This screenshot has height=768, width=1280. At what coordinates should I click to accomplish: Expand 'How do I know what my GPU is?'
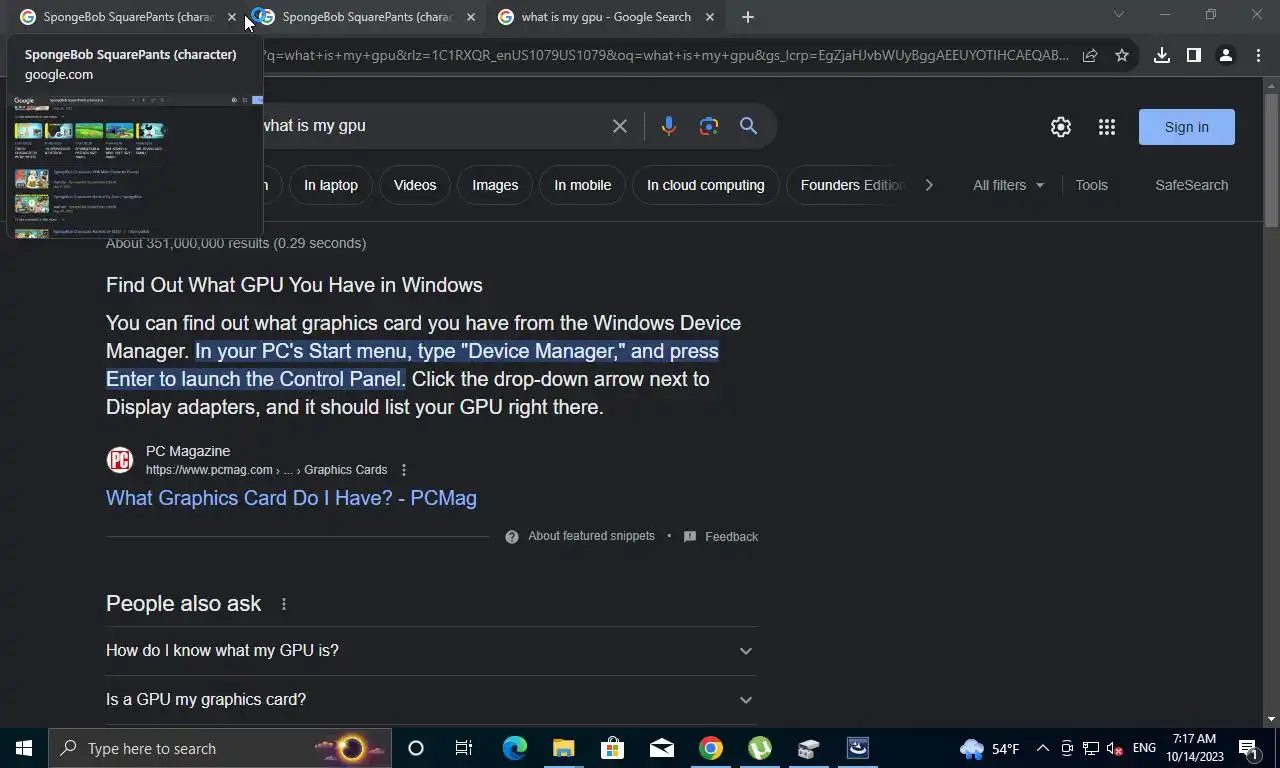click(431, 651)
